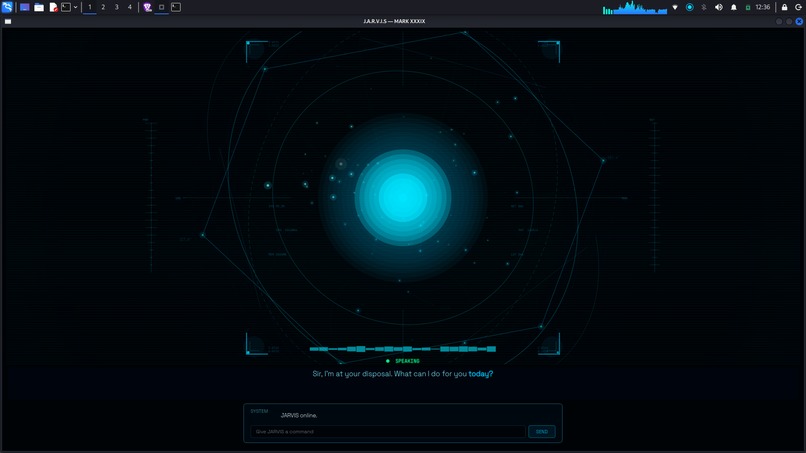Open the log out power icon
The image size is (806, 453).
coord(798,7)
